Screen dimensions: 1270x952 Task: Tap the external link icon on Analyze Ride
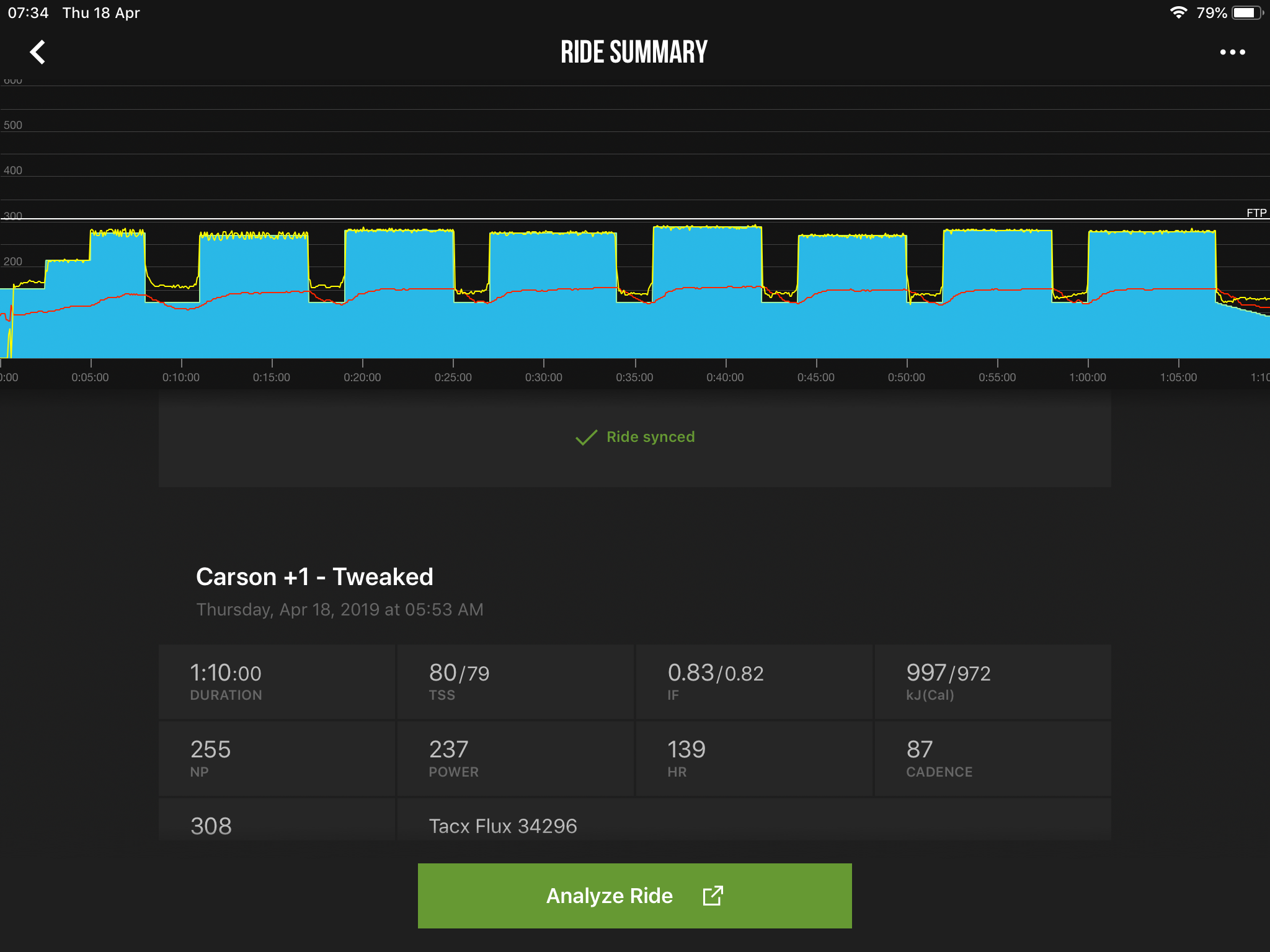tap(713, 896)
